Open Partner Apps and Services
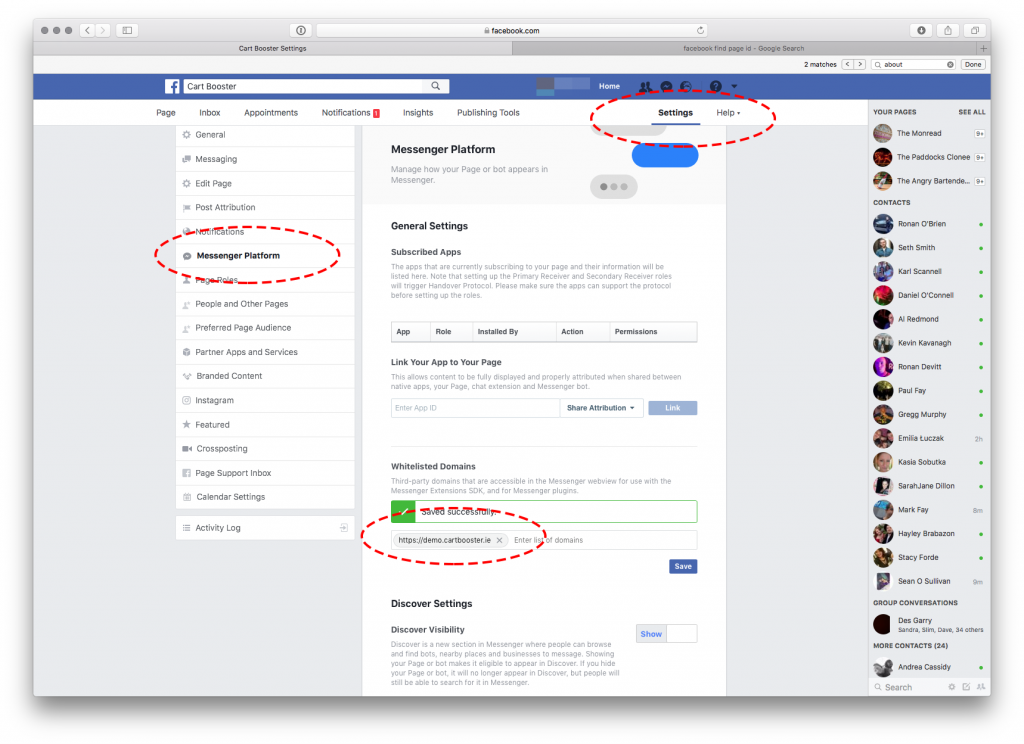 pyautogui.click(x=265, y=352)
